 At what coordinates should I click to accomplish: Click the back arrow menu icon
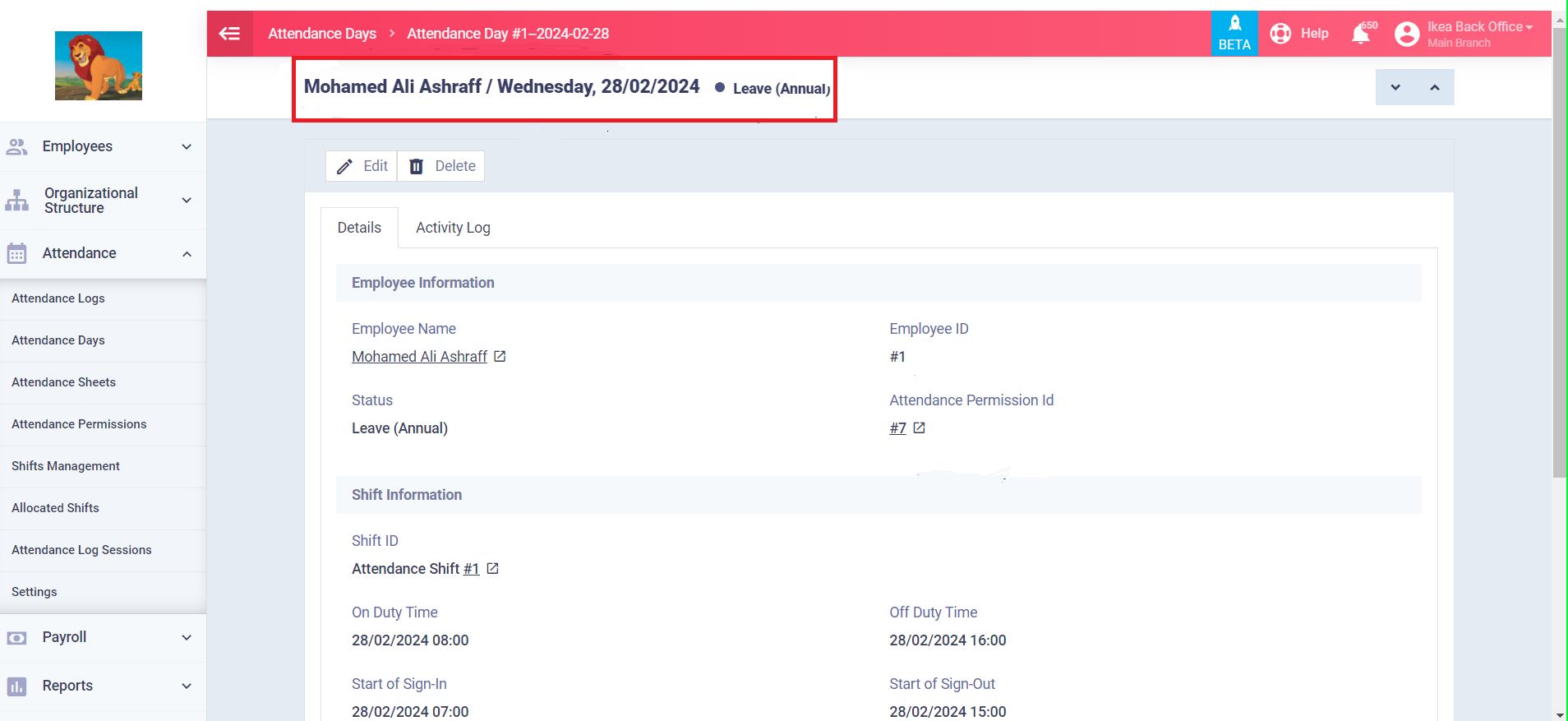(229, 34)
